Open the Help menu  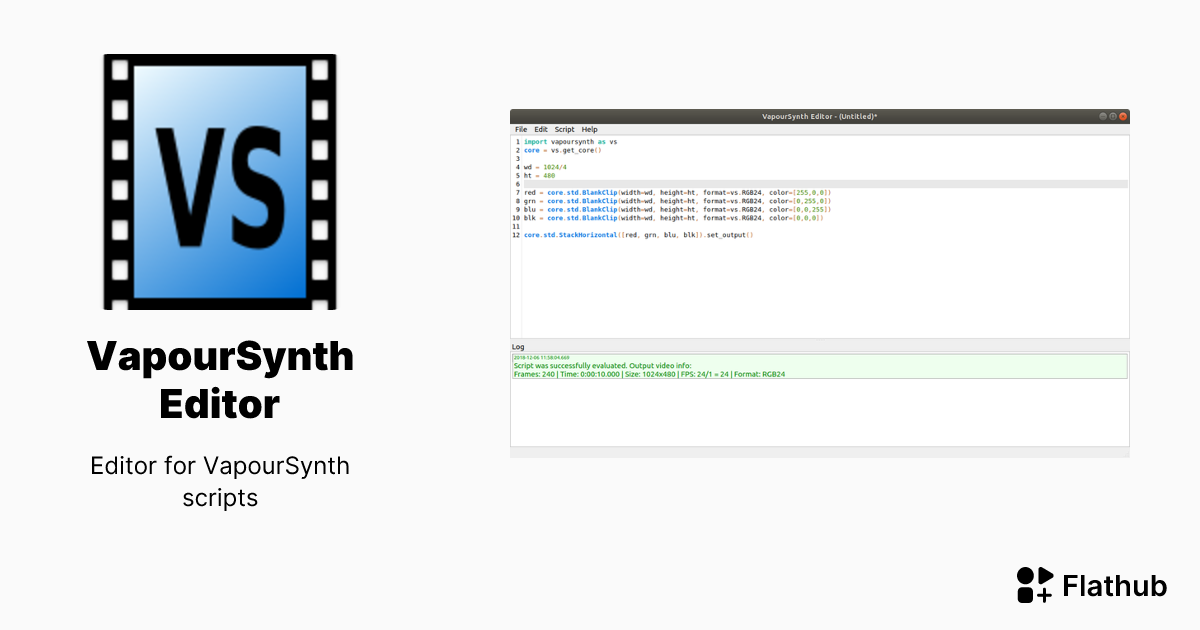click(589, 129)
